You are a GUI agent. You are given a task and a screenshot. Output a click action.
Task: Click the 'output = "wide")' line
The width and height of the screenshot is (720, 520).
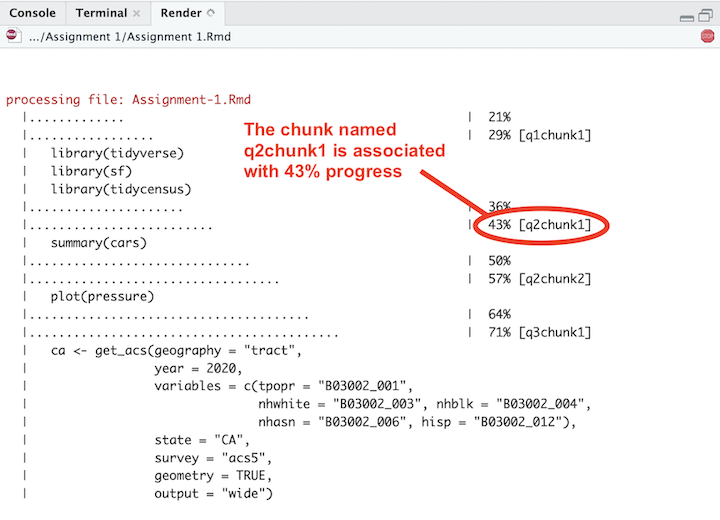pos(214,494)
